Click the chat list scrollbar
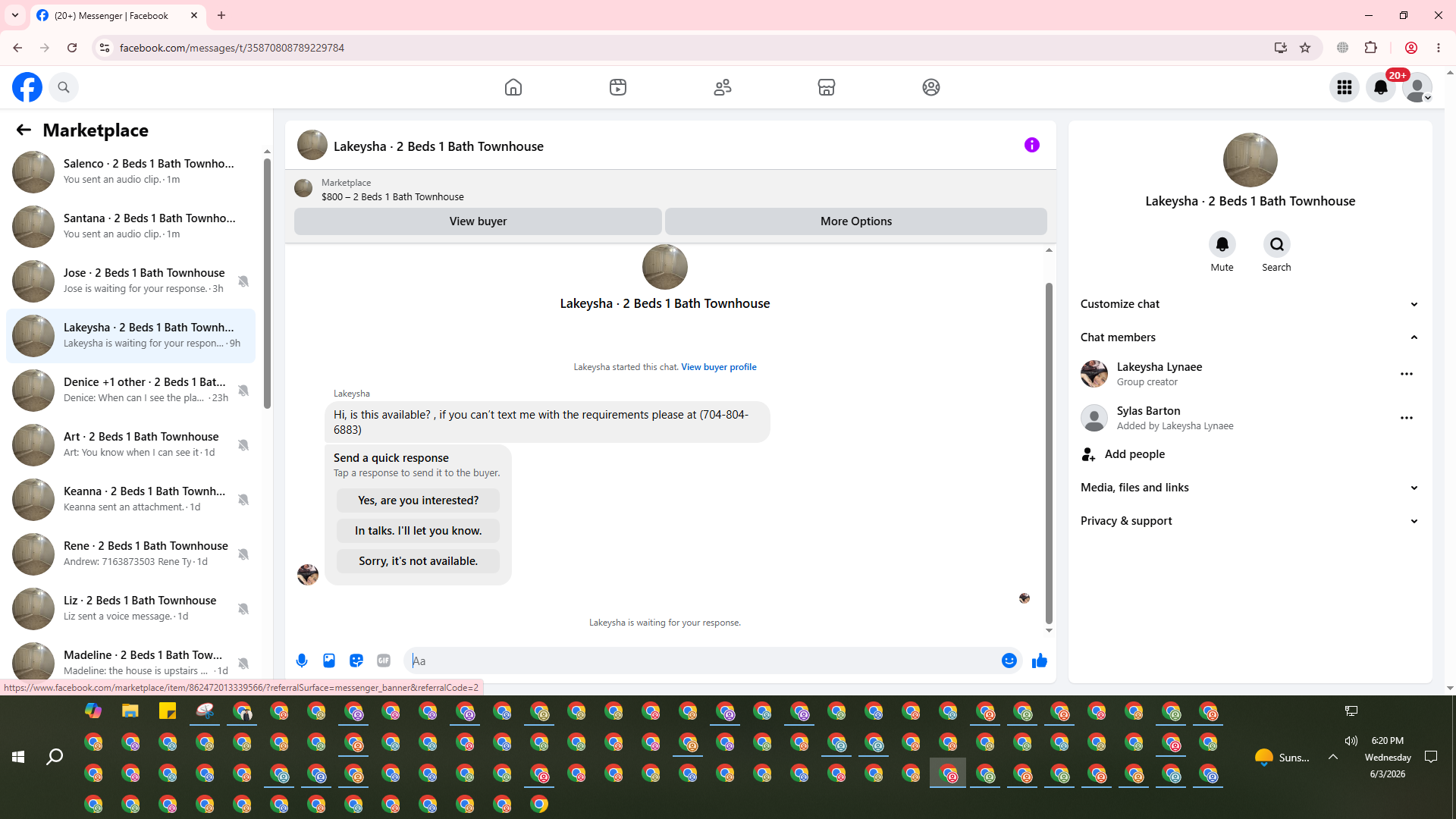Image resolution: width=1456 pixels, height=819 pixels. [x=267, y=284]
